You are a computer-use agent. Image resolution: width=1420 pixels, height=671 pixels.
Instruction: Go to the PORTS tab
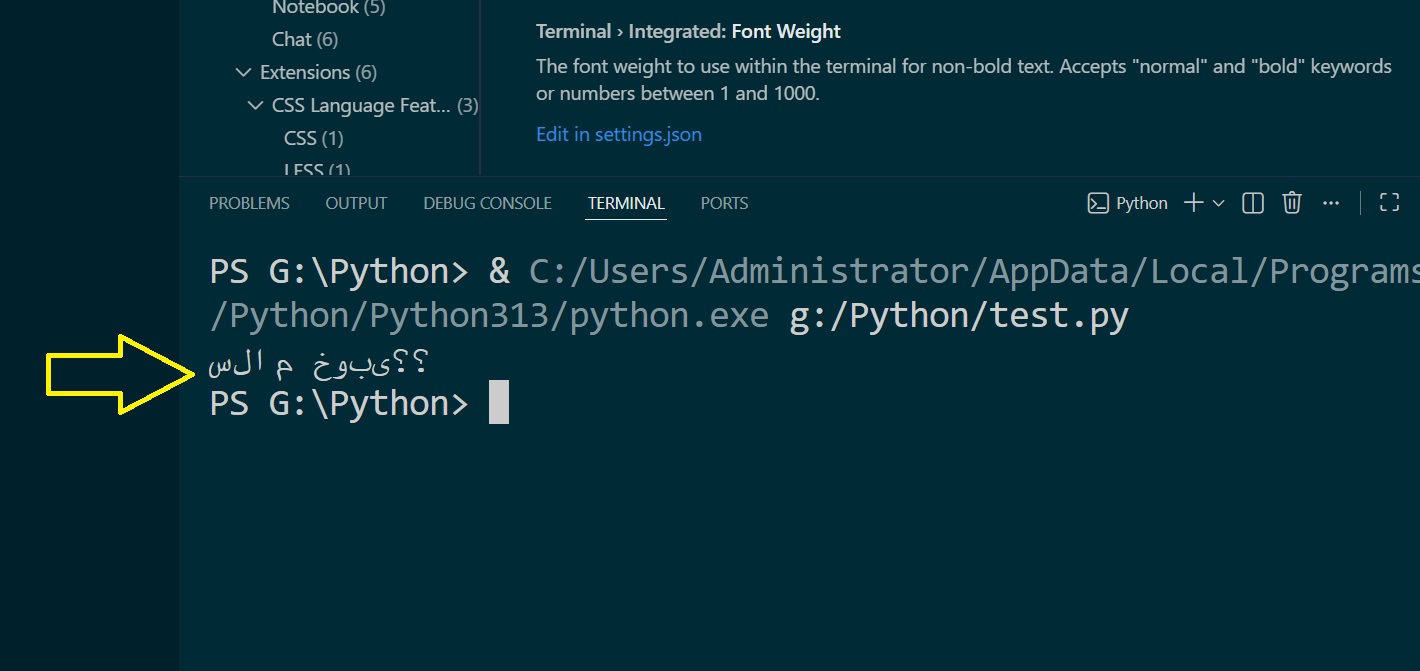point(724,203)
